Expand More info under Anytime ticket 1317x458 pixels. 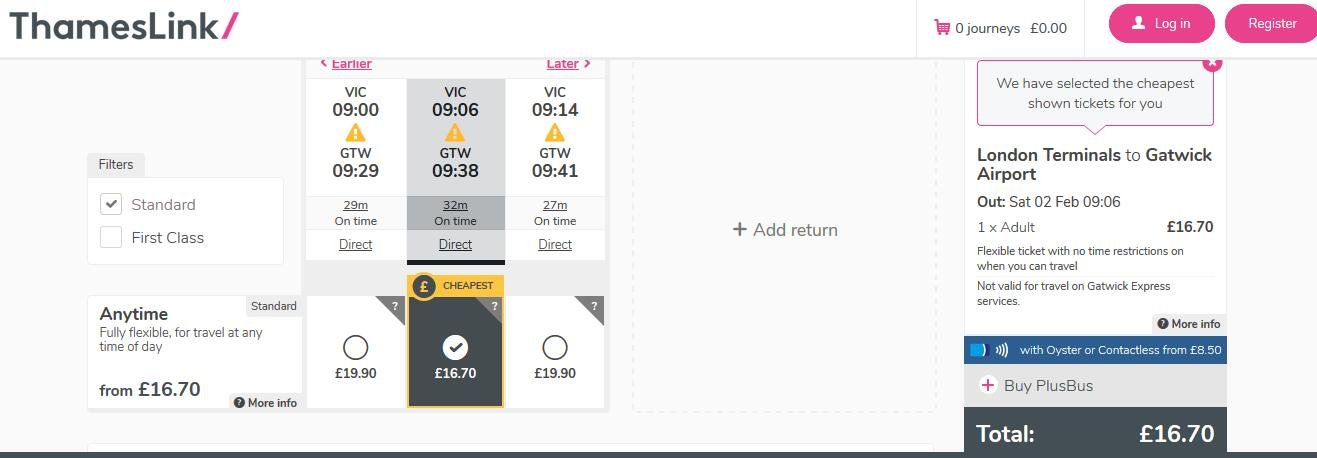point(265,403)
